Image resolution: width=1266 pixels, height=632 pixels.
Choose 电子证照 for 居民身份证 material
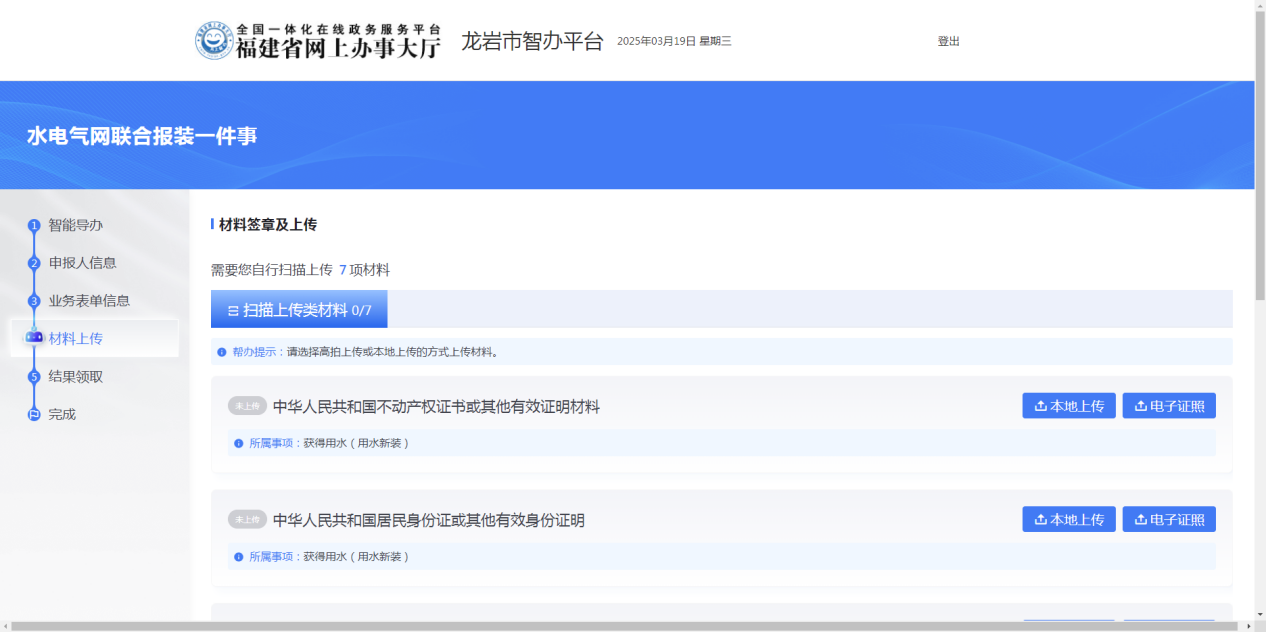coord(1169,520)
